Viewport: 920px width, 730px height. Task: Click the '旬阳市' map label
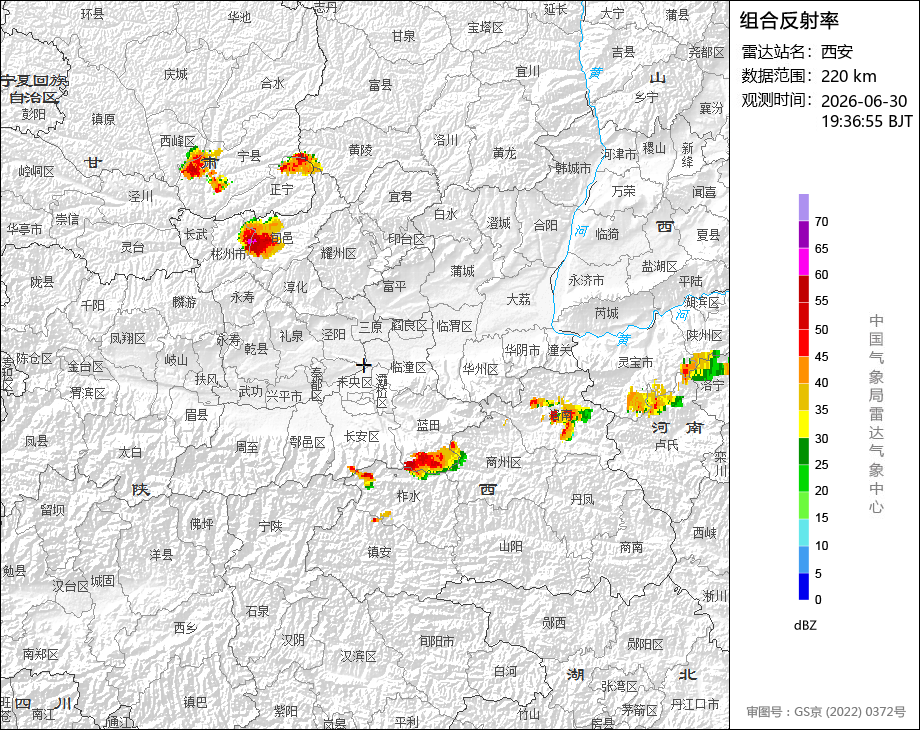[x=437, y=641]
